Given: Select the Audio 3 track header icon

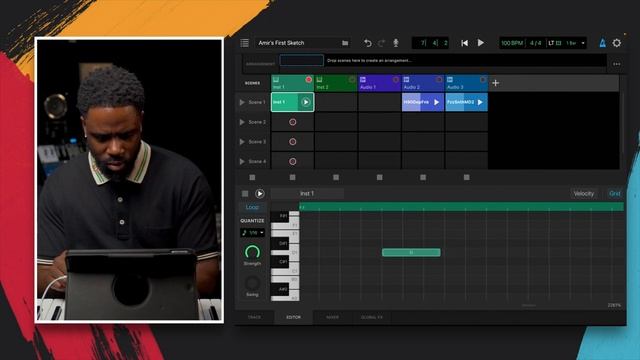Looking at the screenshot, I should pos(450,79).
